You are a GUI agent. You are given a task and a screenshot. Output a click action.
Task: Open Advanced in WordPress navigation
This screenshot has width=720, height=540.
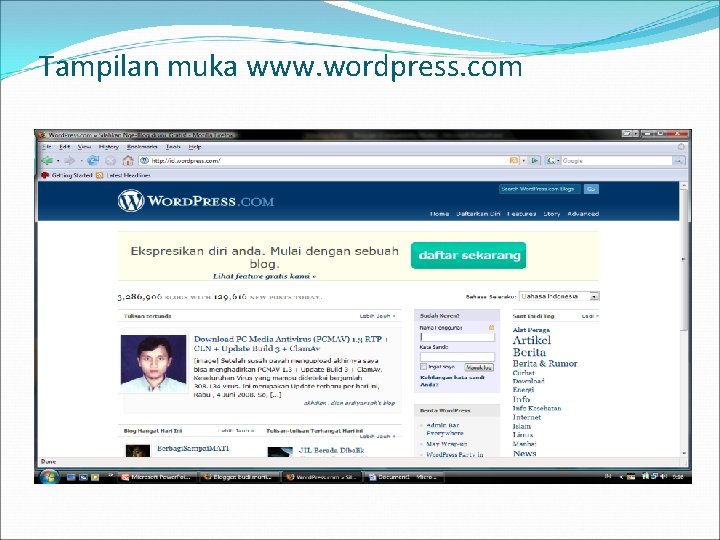[583, 214]
